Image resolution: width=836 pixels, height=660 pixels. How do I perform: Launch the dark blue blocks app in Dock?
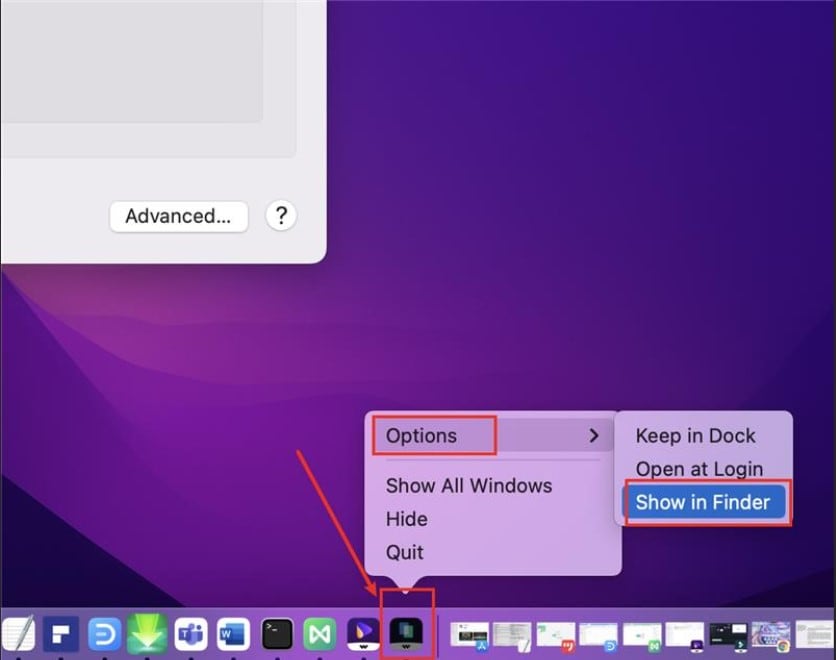coord(61,634)
